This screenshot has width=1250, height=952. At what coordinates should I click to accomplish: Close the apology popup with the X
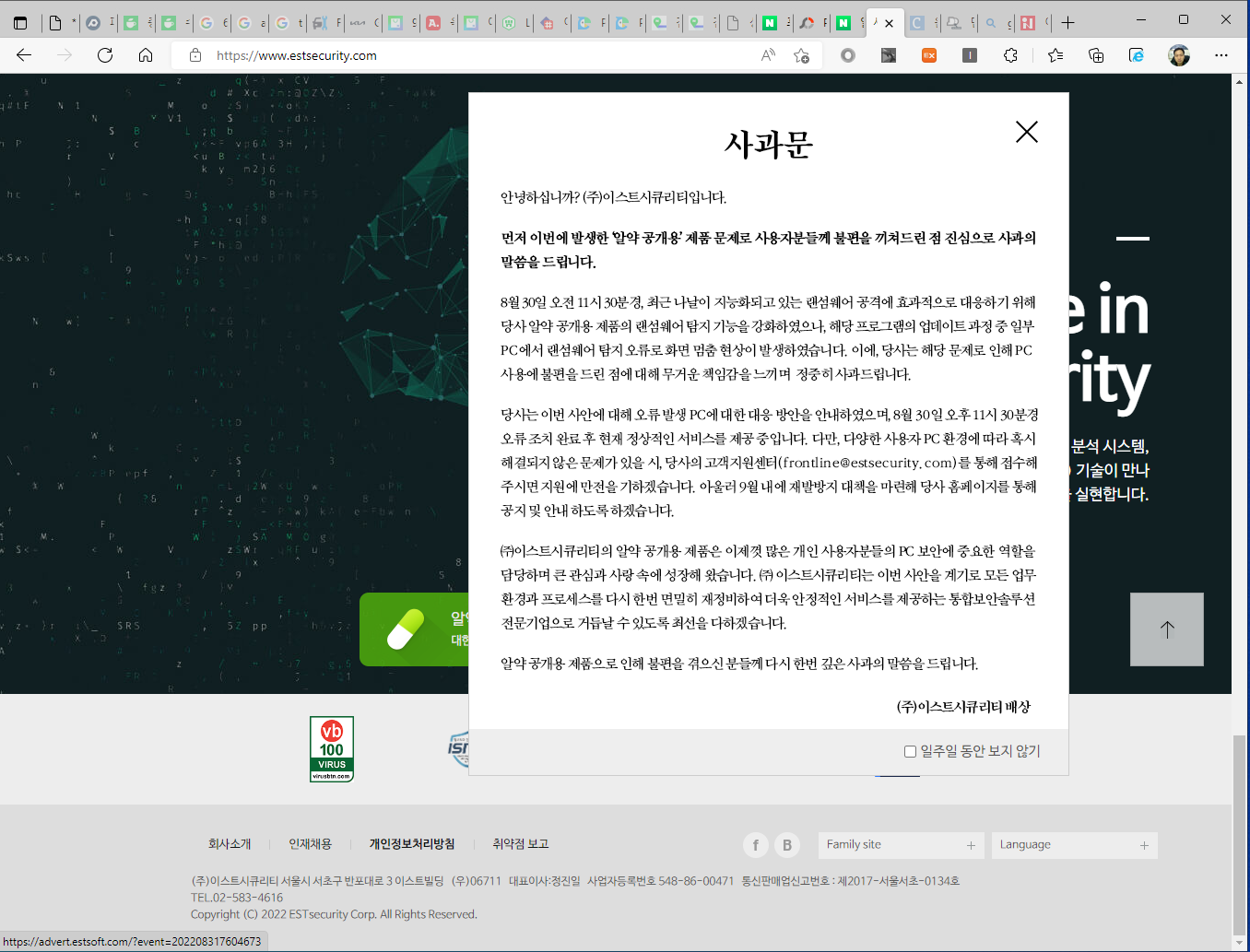1027,132
